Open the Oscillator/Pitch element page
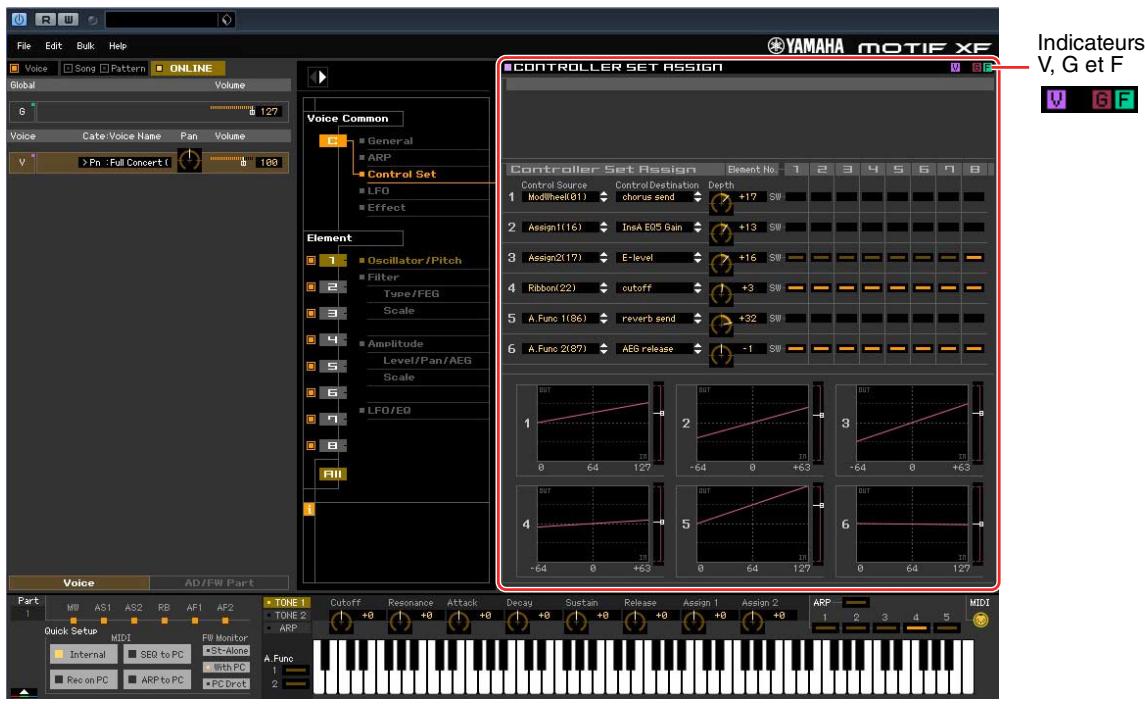Viewport: 1145px width, 704px height. [414, 261]
